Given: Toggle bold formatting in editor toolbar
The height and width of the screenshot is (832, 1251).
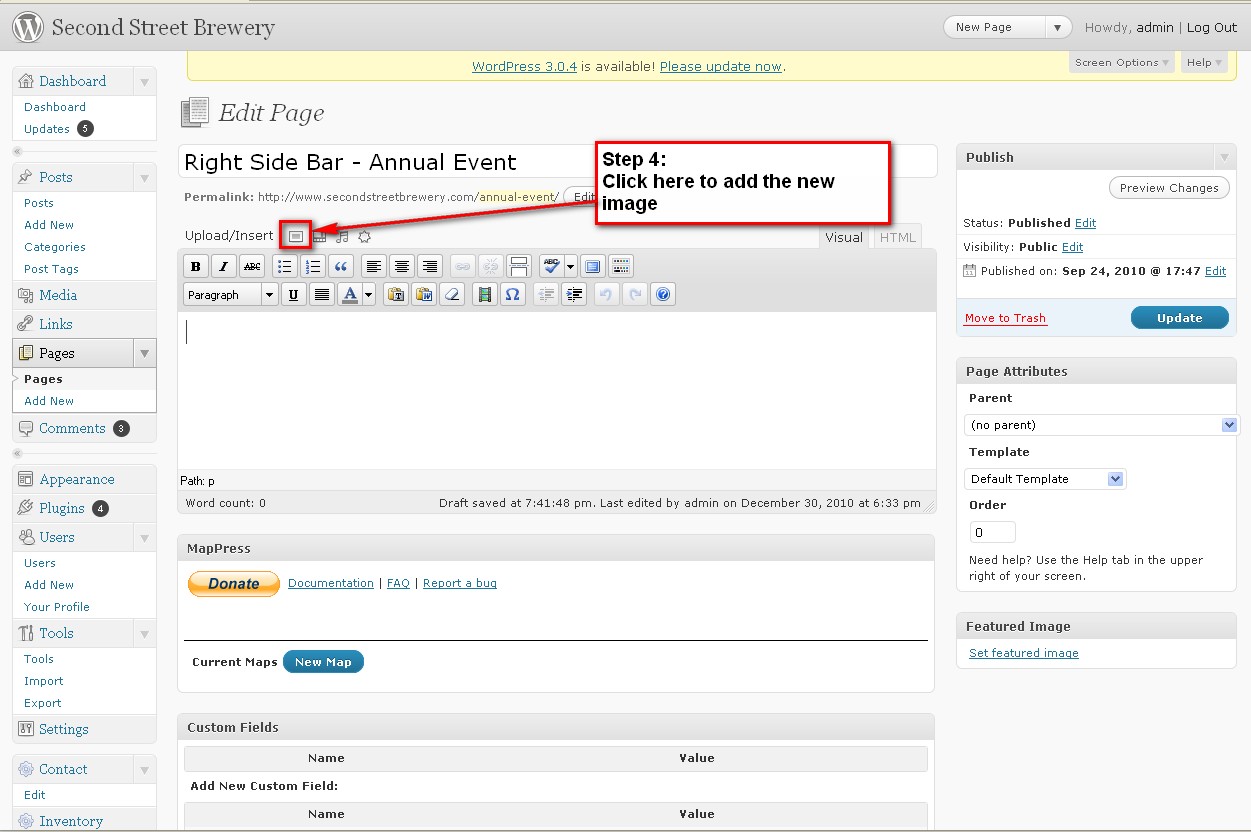Looking at the screenshot, I should pyautogui.click(x=196, y=266).
